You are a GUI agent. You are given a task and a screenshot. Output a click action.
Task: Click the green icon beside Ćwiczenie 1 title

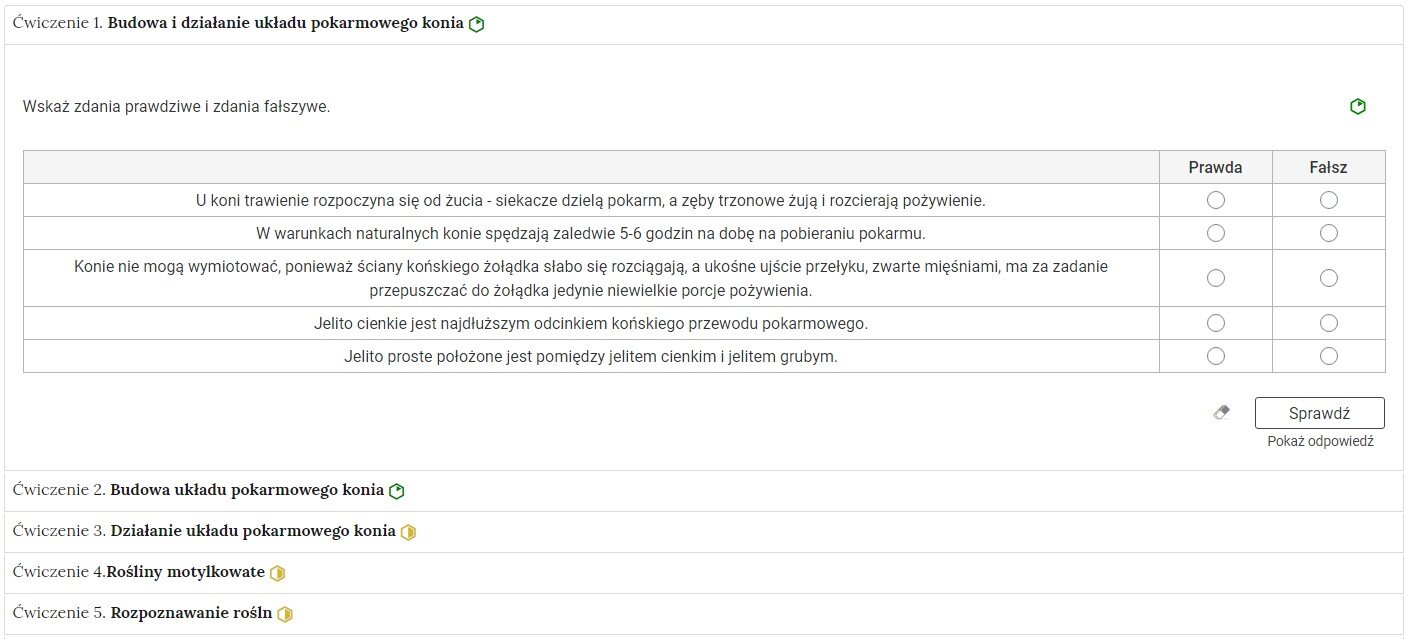pos(477,24)
